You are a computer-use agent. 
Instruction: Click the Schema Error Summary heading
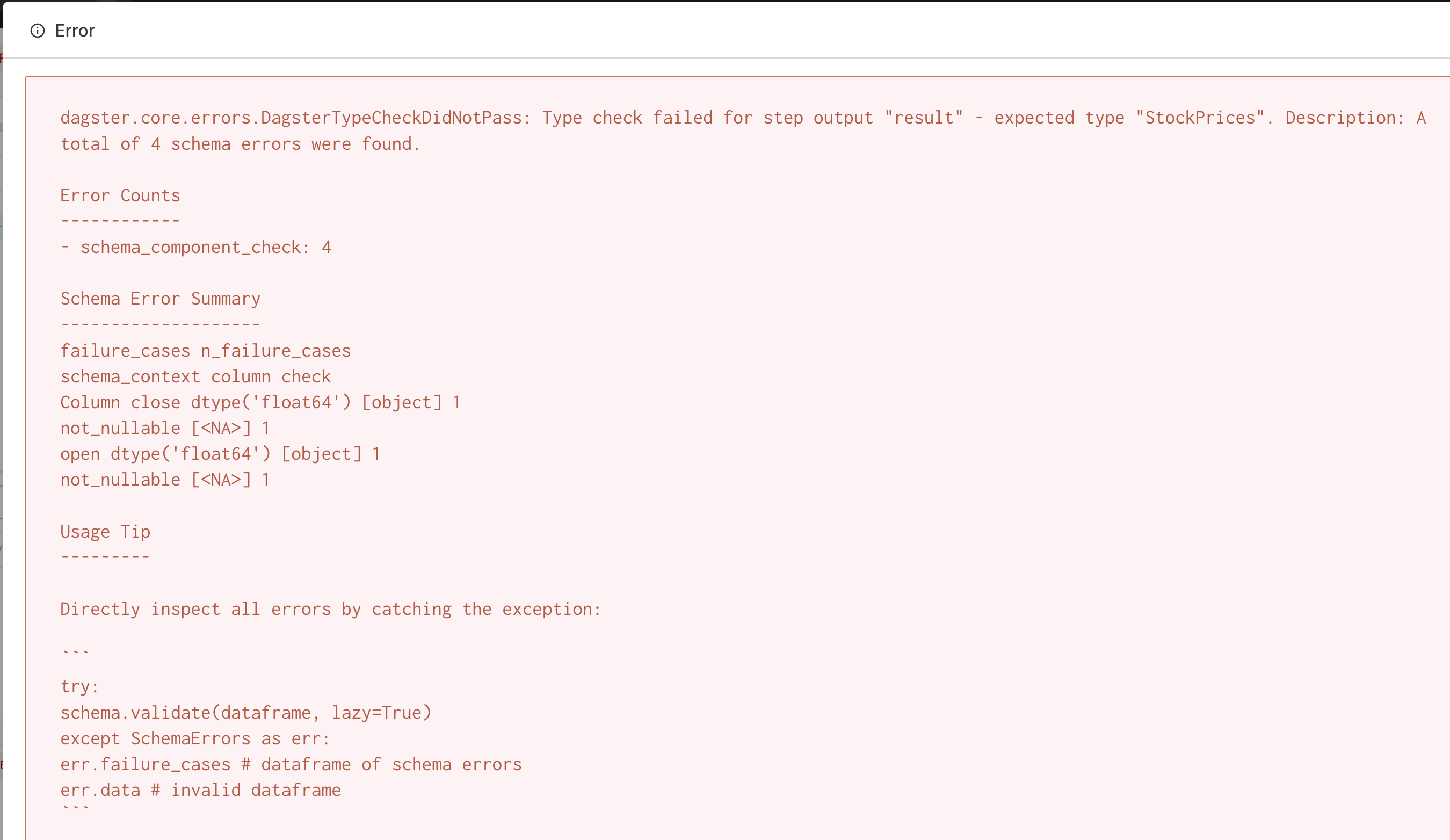point(160,299)
